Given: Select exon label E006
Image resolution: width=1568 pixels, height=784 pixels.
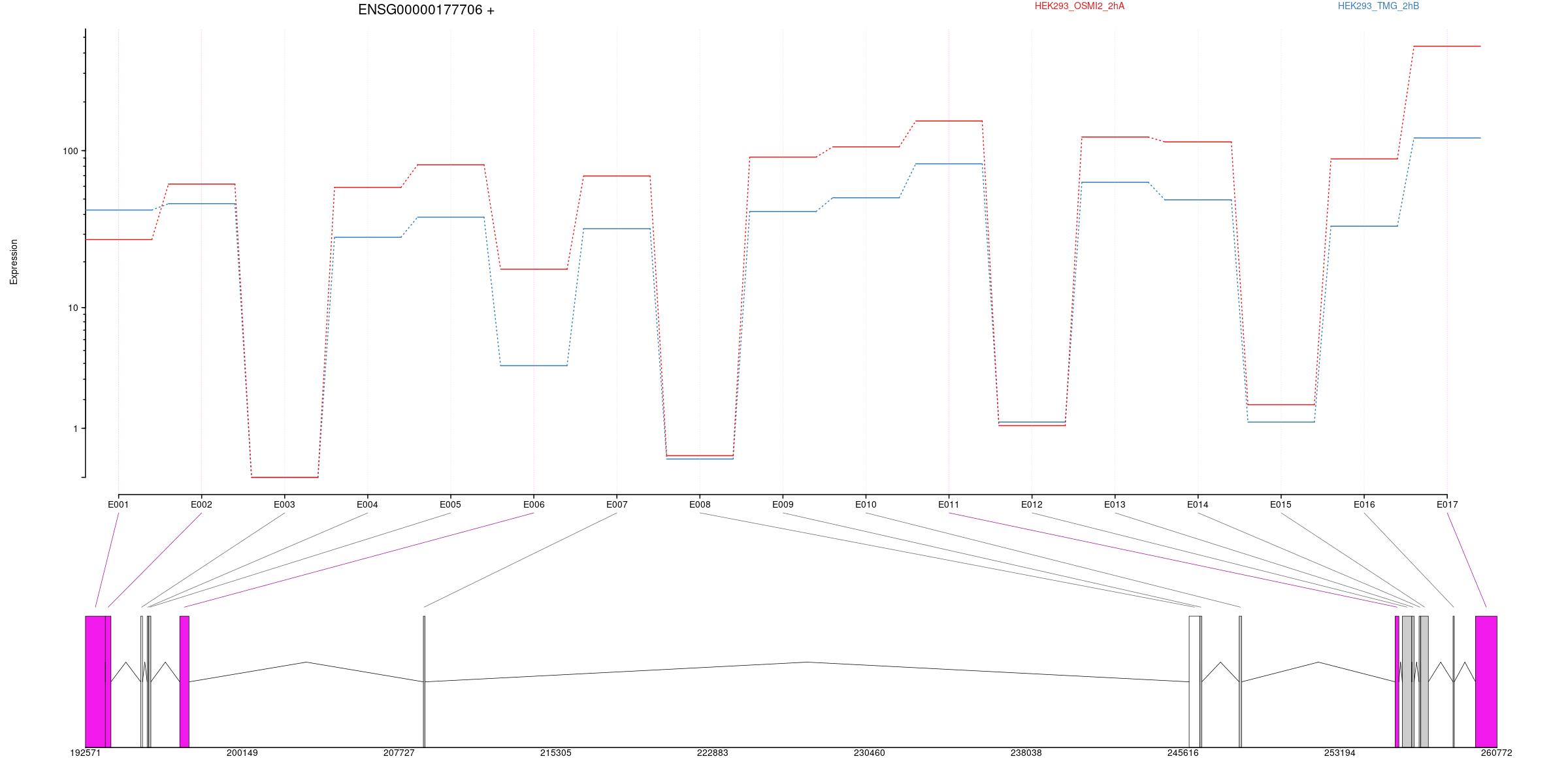Looking at the screenshot, I should click(534, 504).
